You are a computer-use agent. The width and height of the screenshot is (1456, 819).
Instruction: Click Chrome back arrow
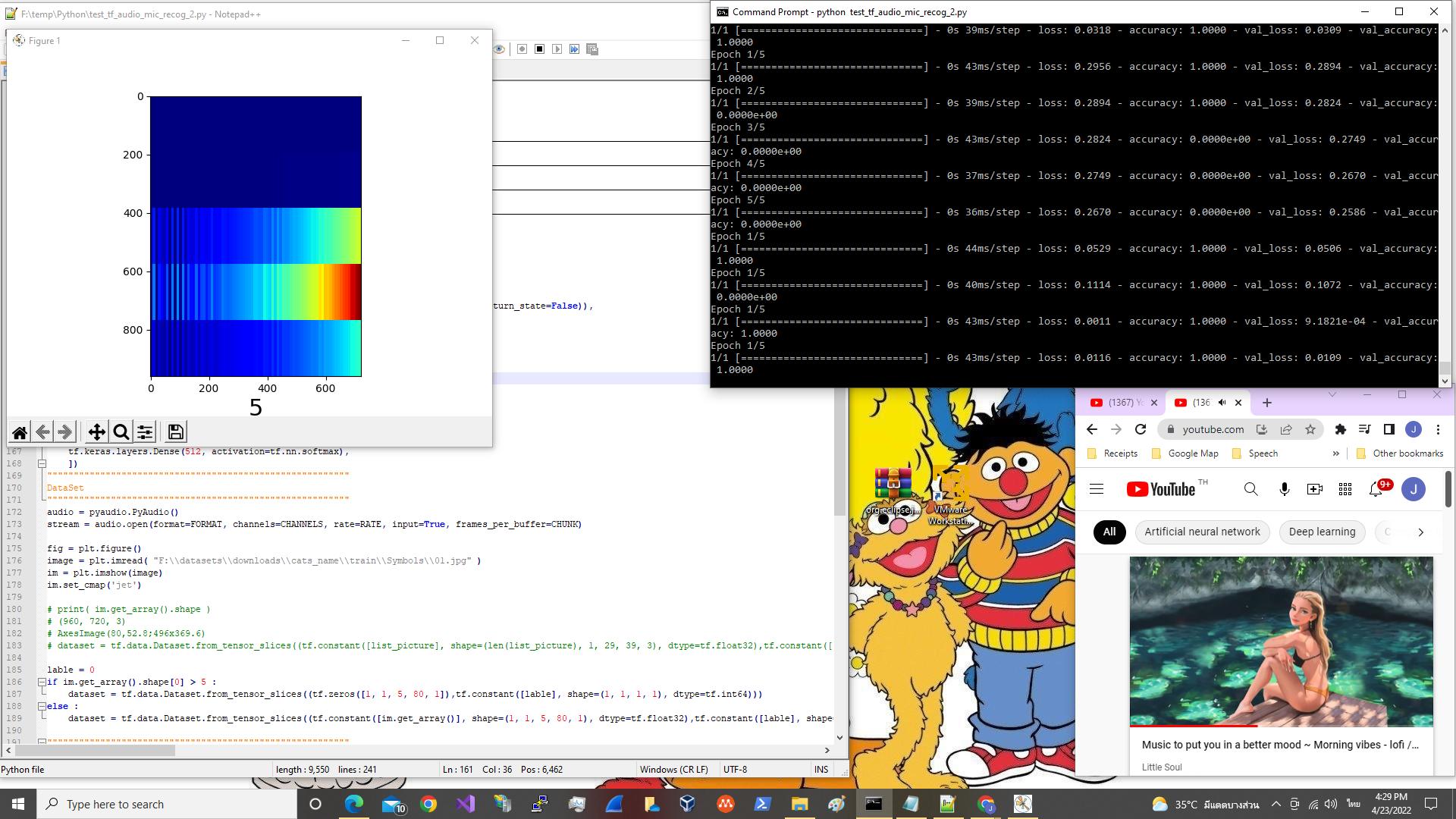[x=1092, y=429]
